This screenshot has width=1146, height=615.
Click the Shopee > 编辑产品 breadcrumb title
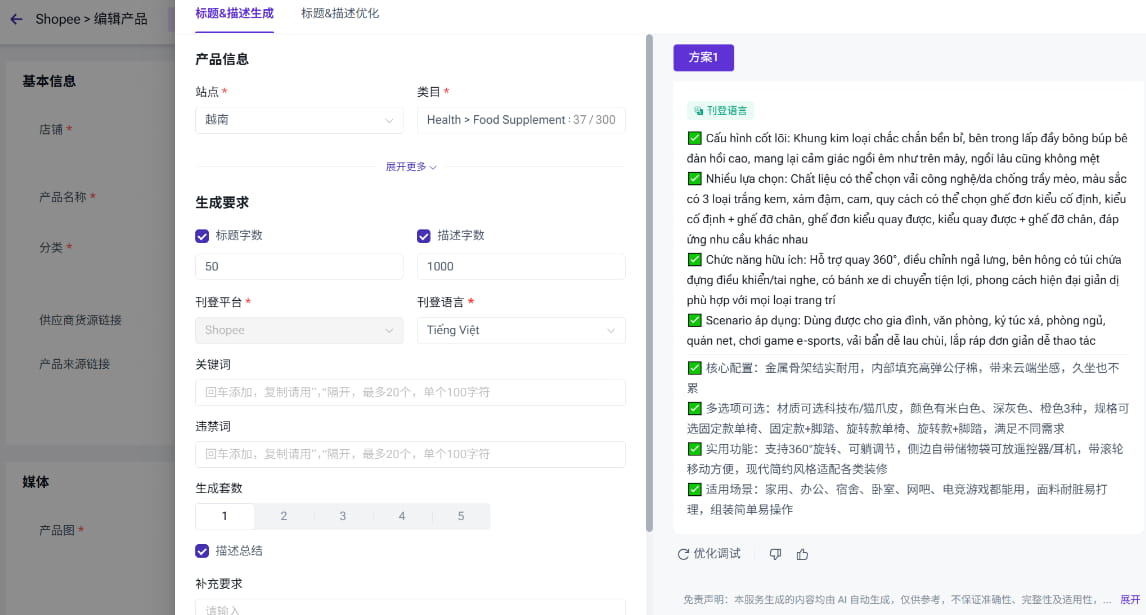[91, 19]
